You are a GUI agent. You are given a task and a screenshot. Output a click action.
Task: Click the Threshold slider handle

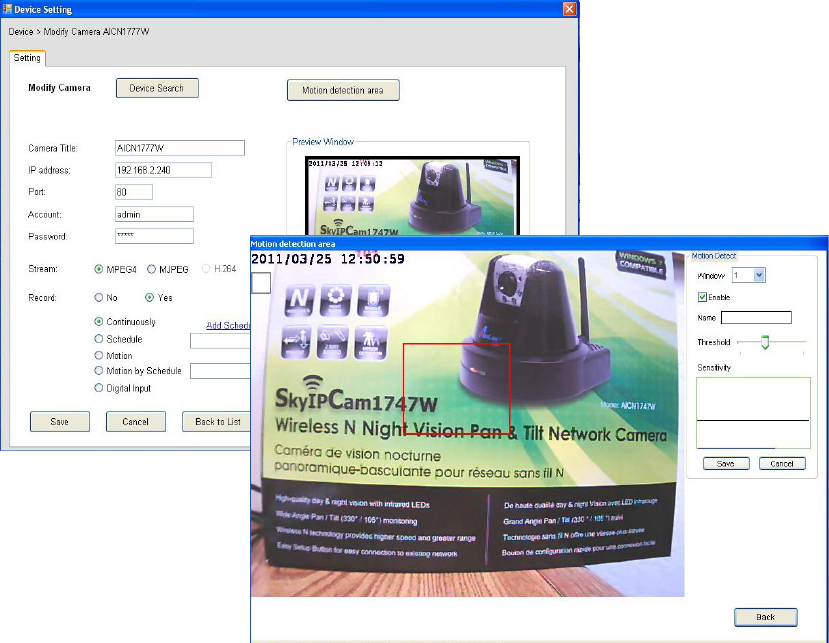[764, 342]
